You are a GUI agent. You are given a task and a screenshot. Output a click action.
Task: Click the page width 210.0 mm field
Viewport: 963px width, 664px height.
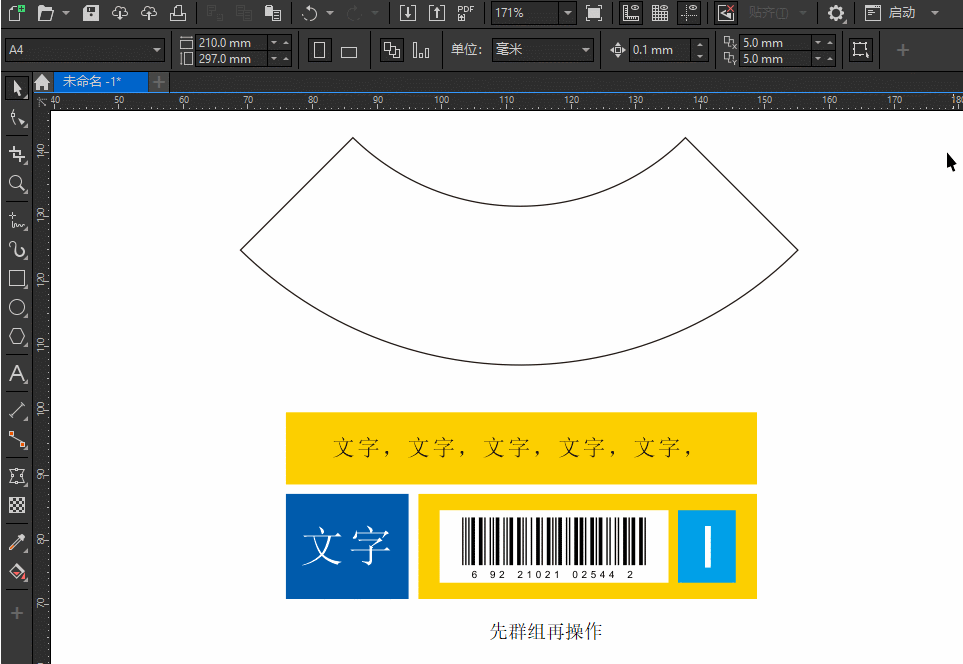click(x=232, y=42)
